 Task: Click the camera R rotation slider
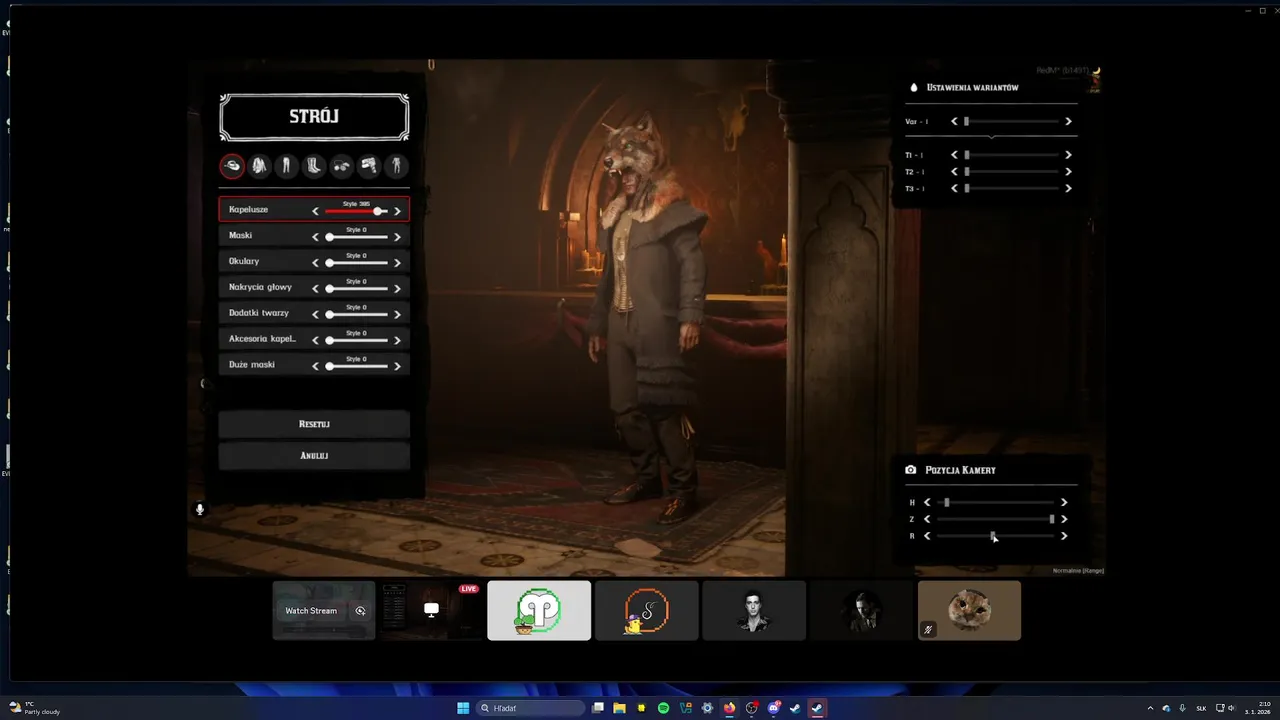995,536
